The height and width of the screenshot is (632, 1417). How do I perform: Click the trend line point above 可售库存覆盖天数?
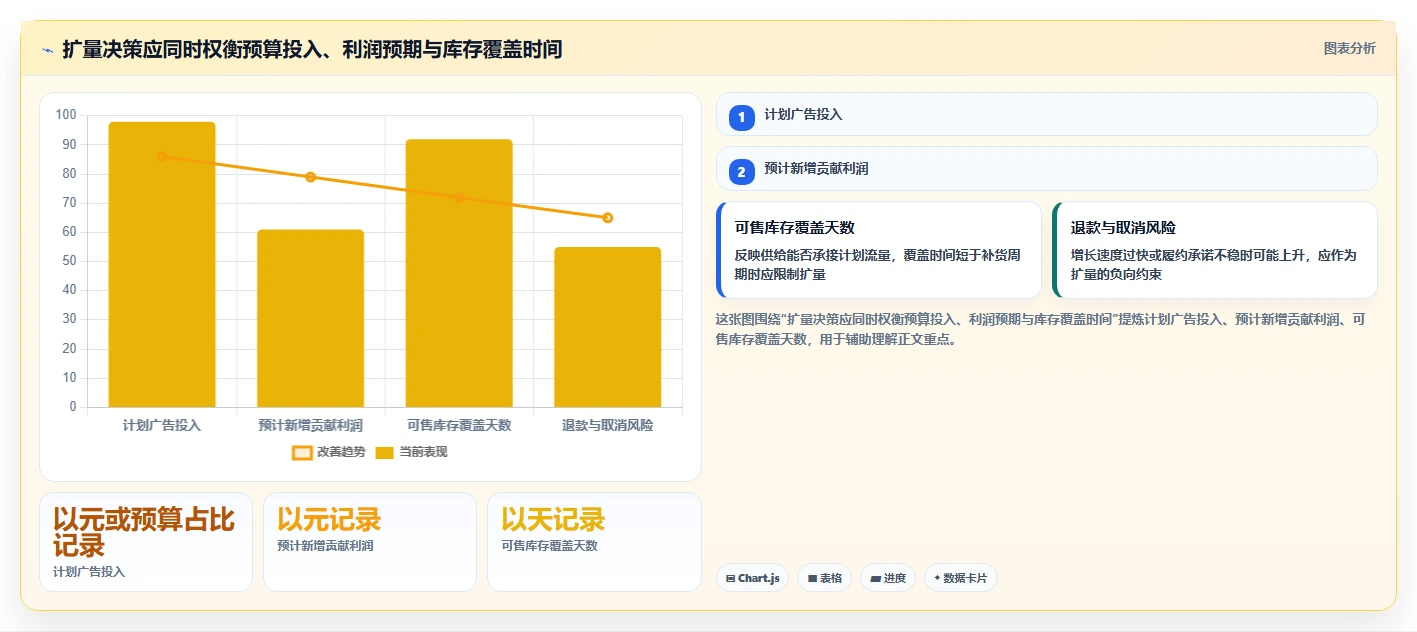(x=459, y=197)
